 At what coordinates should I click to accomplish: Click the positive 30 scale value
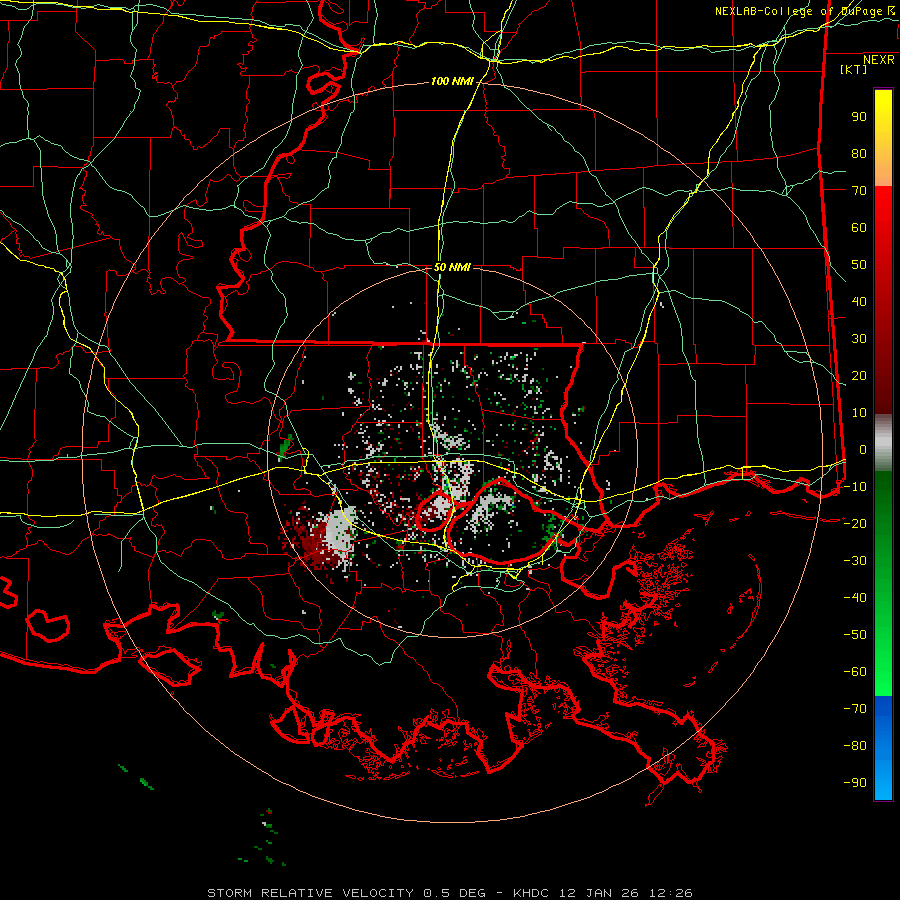[859, 339]
